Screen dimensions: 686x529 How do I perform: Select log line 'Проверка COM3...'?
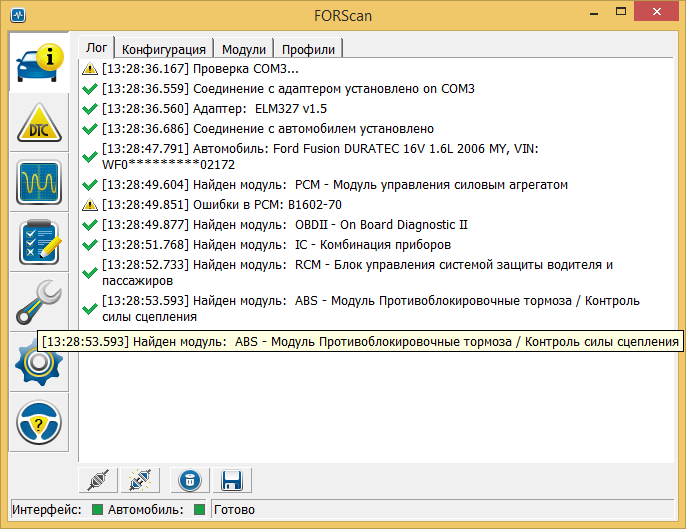pyautogui.click(x=200, y=69)
